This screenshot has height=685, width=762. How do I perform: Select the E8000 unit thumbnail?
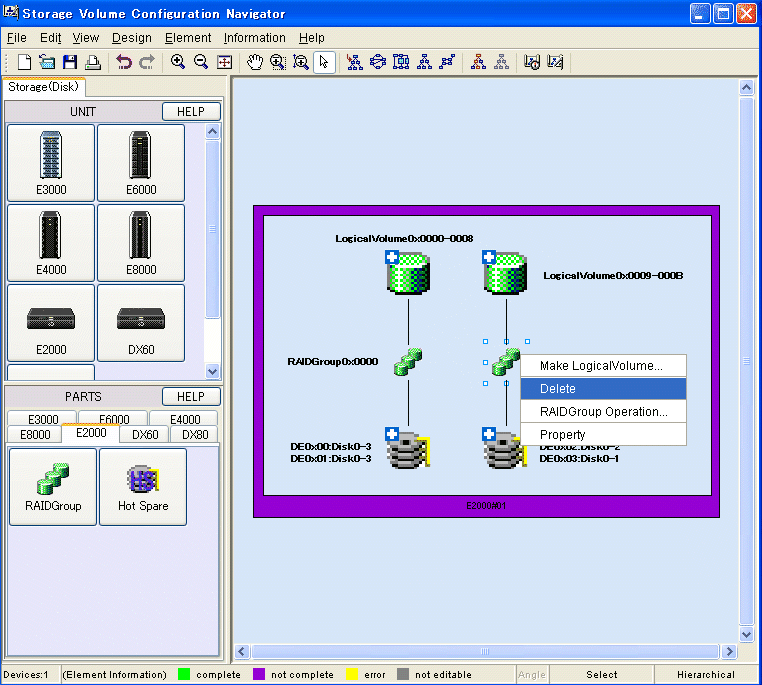pyautogui.click(x=141, y=243)
